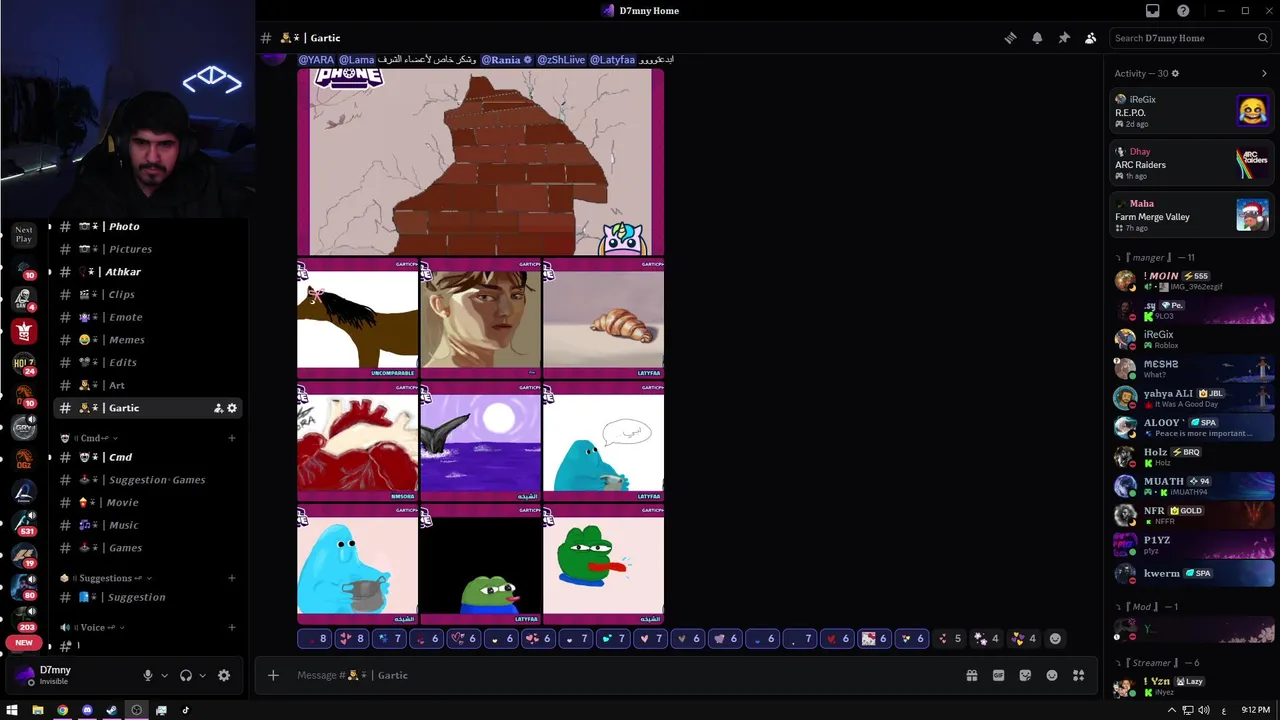Open the Help question-mark icon
Viewport: 1280px width, 720px height.
1183,11
